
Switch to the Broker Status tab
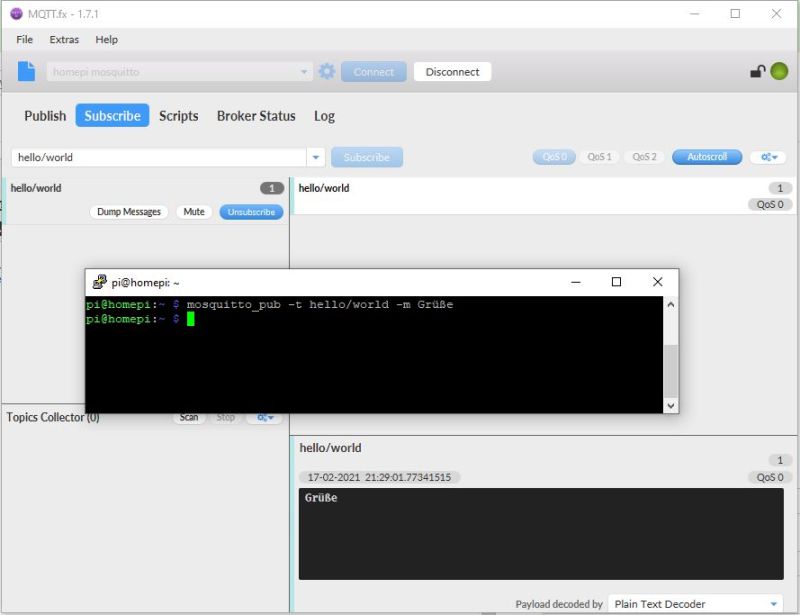pos(256,116)
